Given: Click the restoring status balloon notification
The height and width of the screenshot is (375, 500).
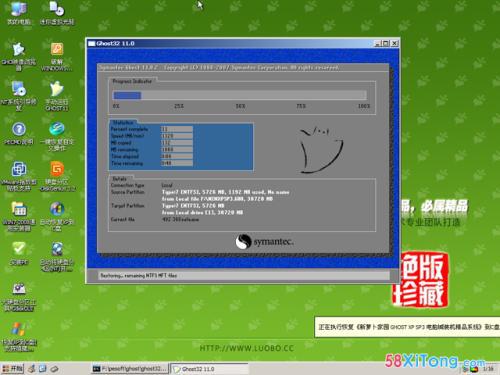Looking at the screenshot, I should point(407,327).
